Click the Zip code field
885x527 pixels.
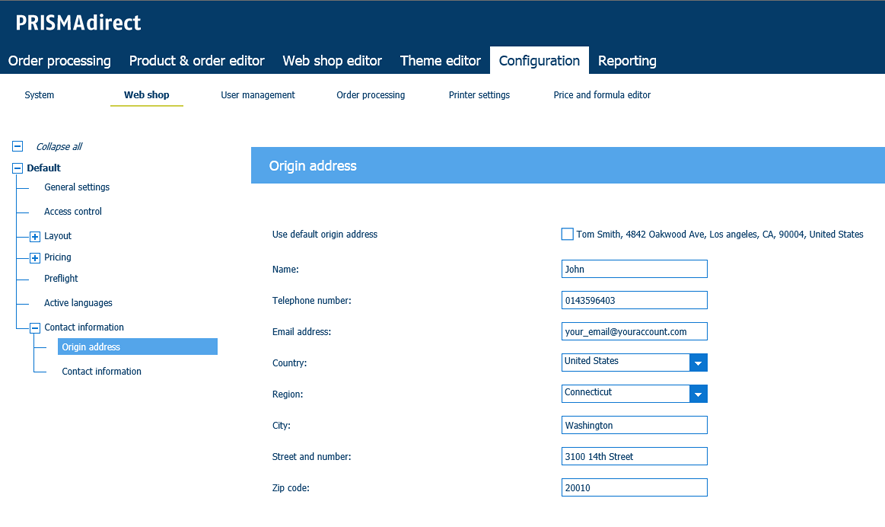634,488
